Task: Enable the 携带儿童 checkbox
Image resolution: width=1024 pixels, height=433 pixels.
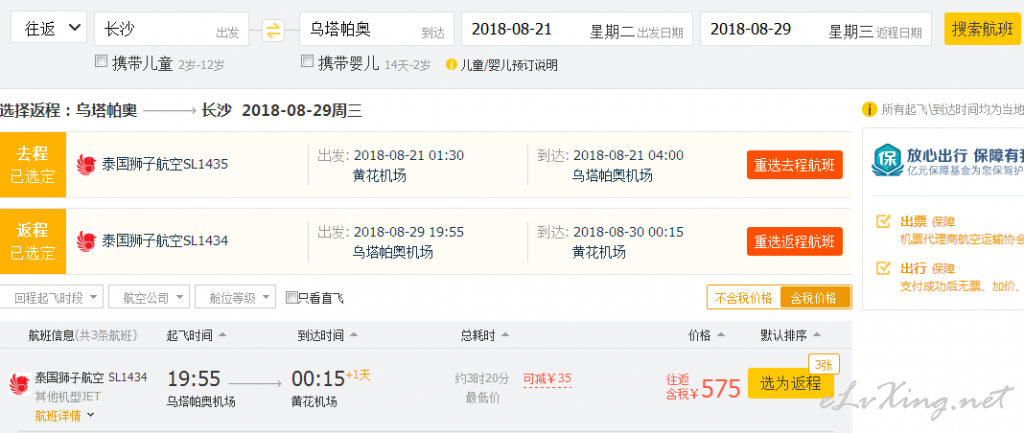Action: tap(101, 61)
